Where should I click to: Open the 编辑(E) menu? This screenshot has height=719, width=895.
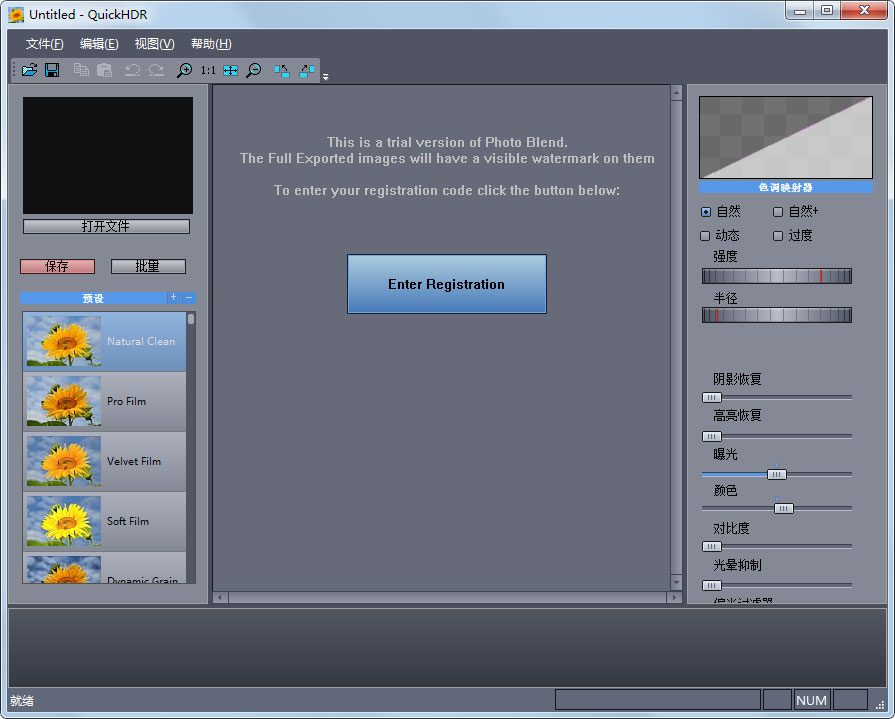[99, 44]
